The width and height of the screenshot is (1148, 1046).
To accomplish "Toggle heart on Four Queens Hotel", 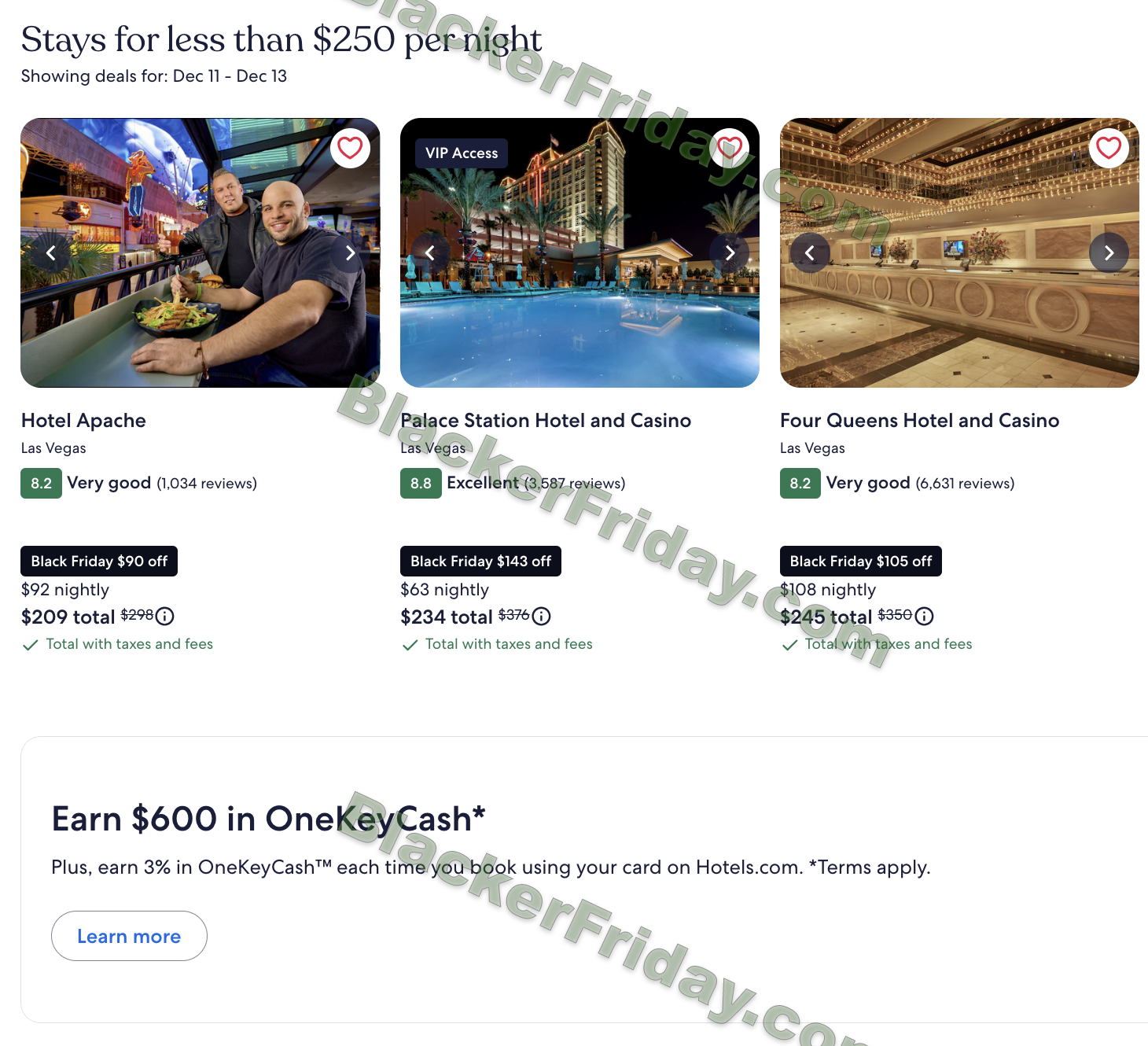I will coord(1109,148).
